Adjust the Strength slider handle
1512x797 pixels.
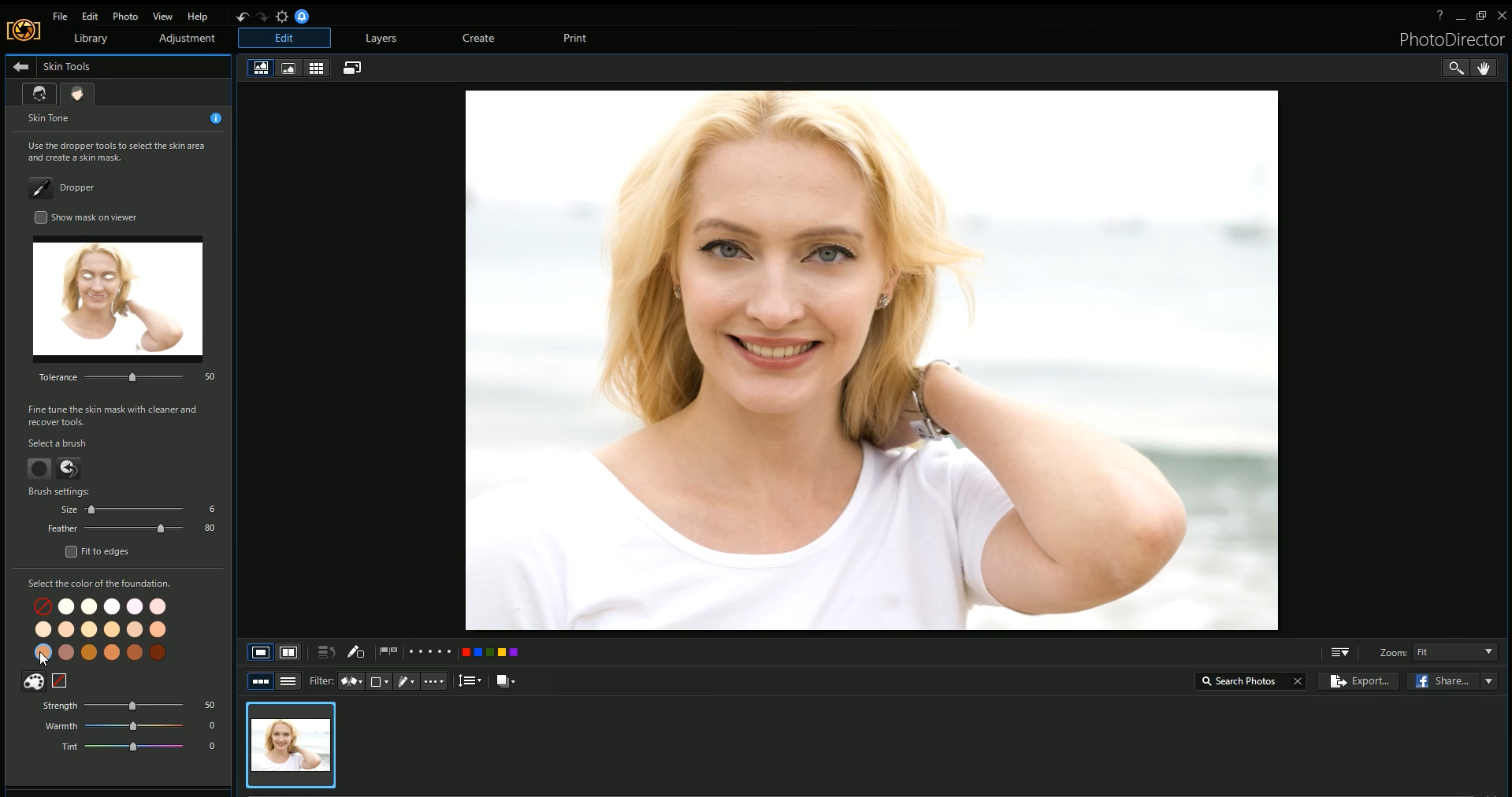[x=132, y=706]
